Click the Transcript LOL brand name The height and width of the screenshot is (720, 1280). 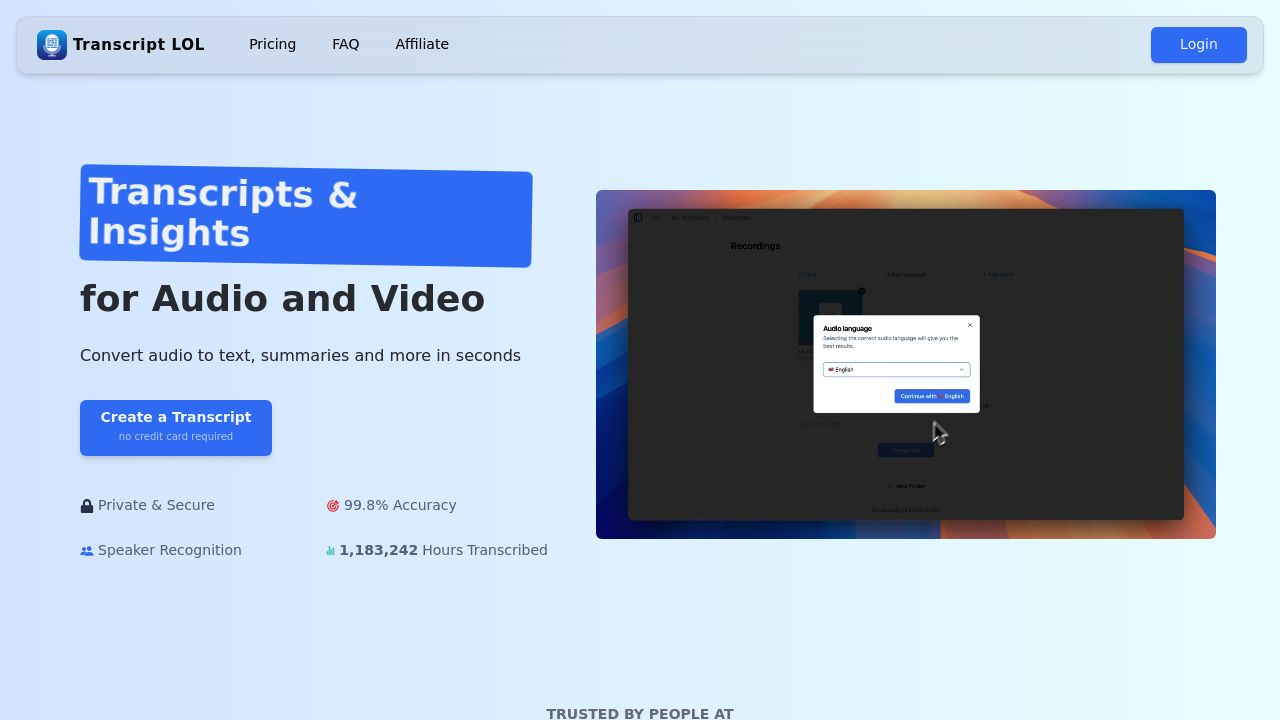click(x=138, y=45)
